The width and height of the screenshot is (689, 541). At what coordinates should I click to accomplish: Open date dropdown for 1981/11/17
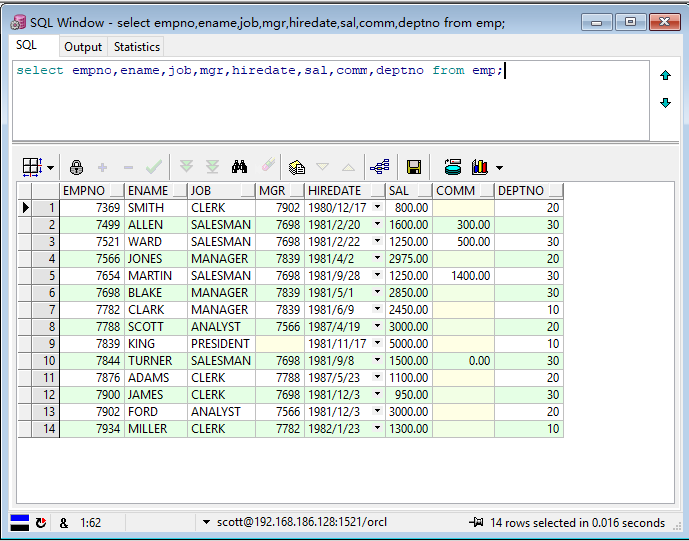pyautogui.click(x=377, y=343)
